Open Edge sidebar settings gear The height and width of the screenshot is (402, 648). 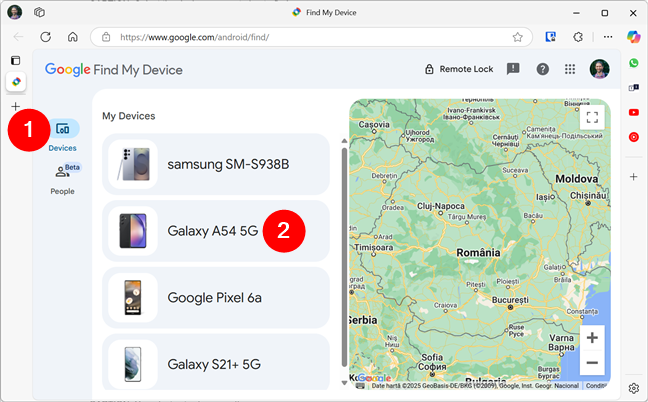coord(634,388)
